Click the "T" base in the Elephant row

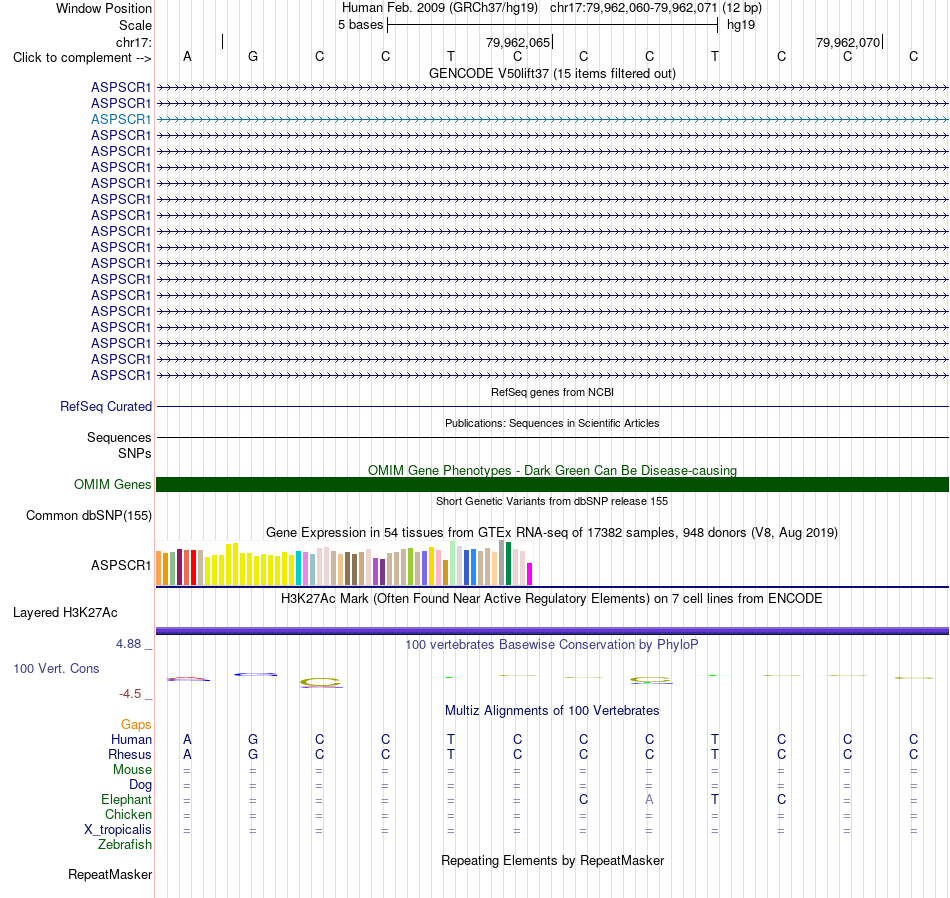click(x=715, y=799)
